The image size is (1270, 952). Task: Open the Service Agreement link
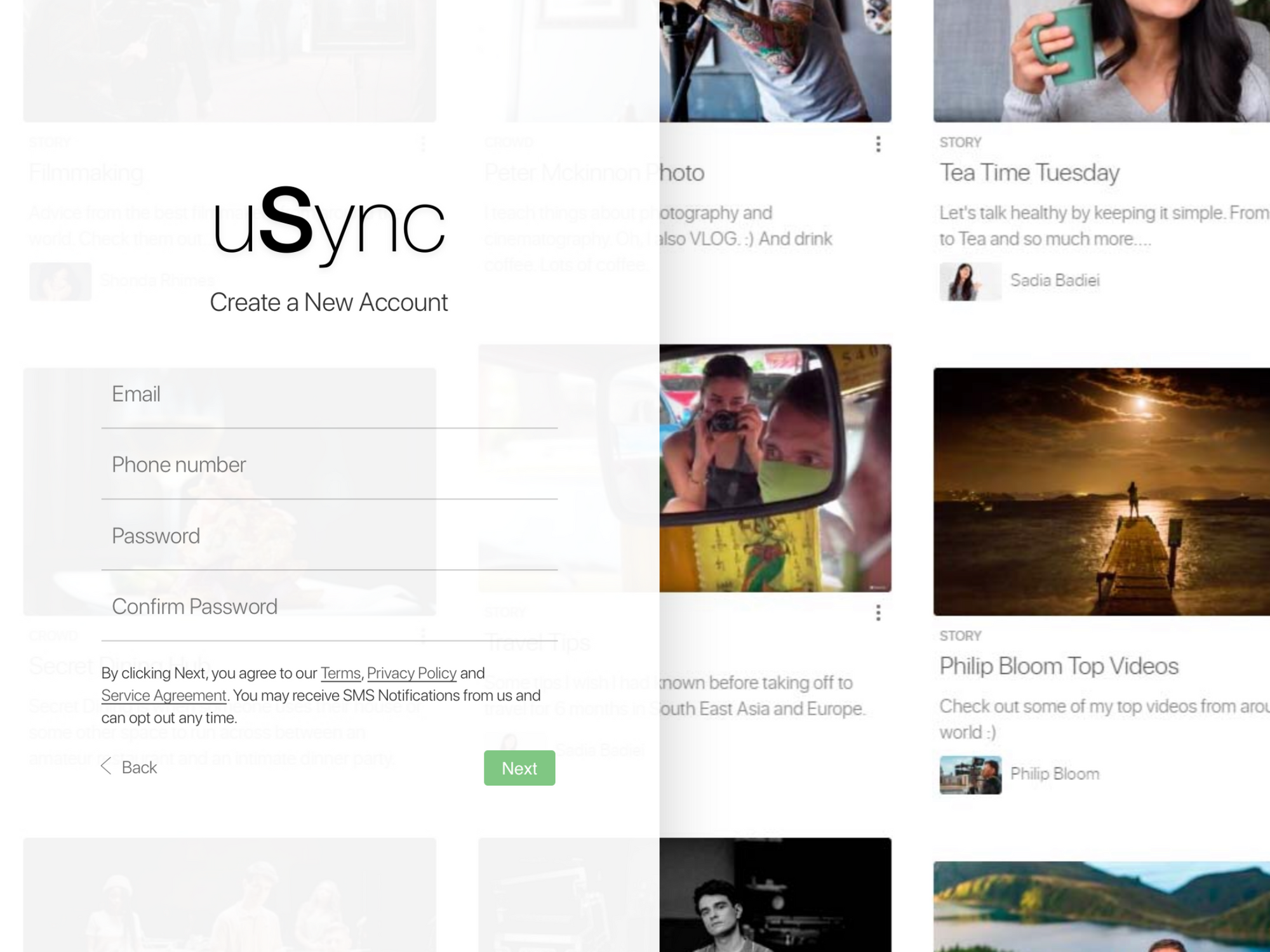click(x=164, y=696)
